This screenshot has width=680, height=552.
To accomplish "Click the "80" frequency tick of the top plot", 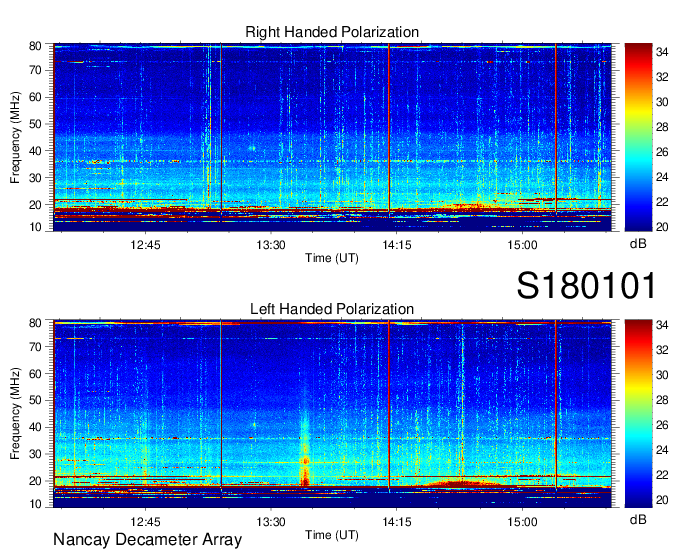I will [x=35, y=46].
